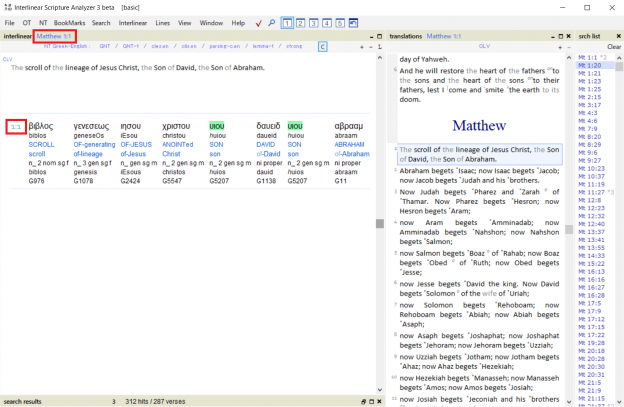Click plus icon in interlinear lines bar
Screen dimensions: 624x407
[x=362, y=47]
